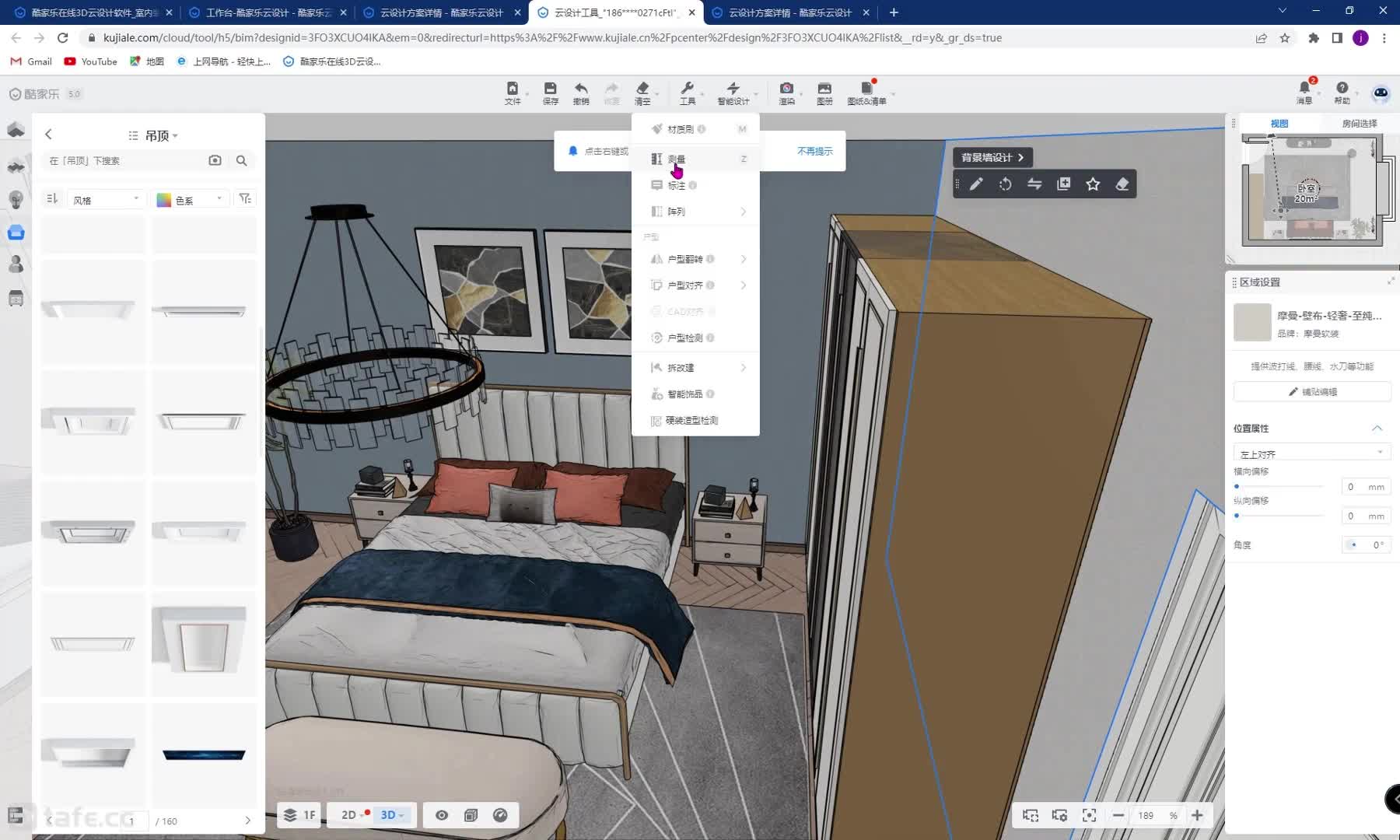Click the flip swap icon in wall toolbar
The width and height of the screenshot is (1400, 840).
point(1034,184)
